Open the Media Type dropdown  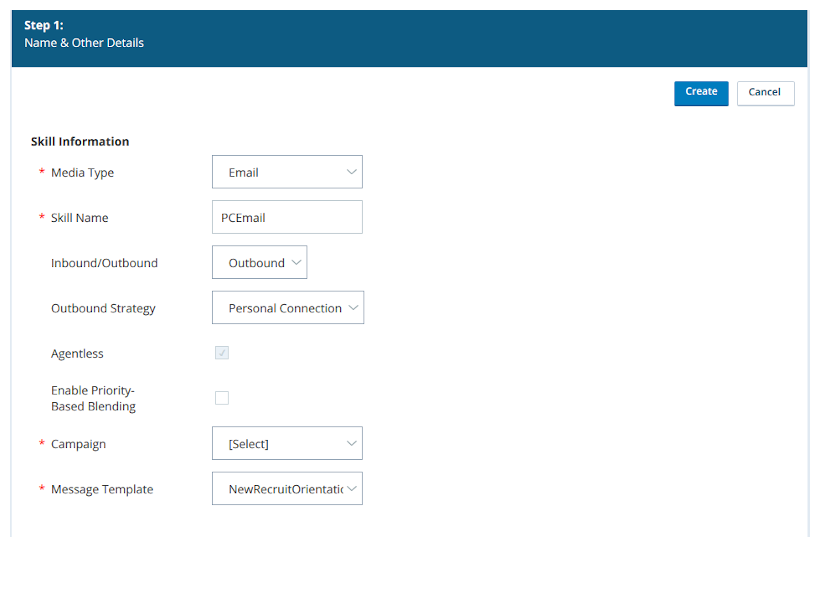(287, 172)
